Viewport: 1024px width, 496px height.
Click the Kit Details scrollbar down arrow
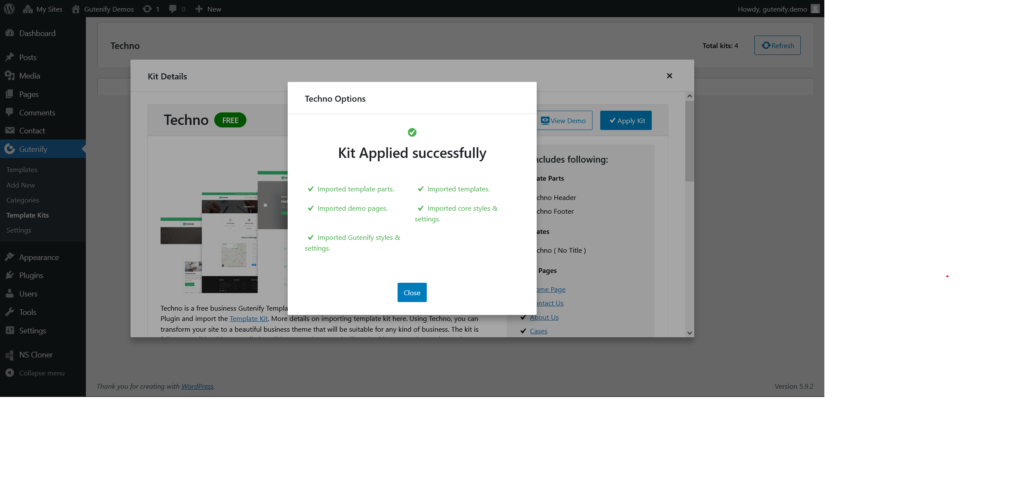[x=689, y=333]
